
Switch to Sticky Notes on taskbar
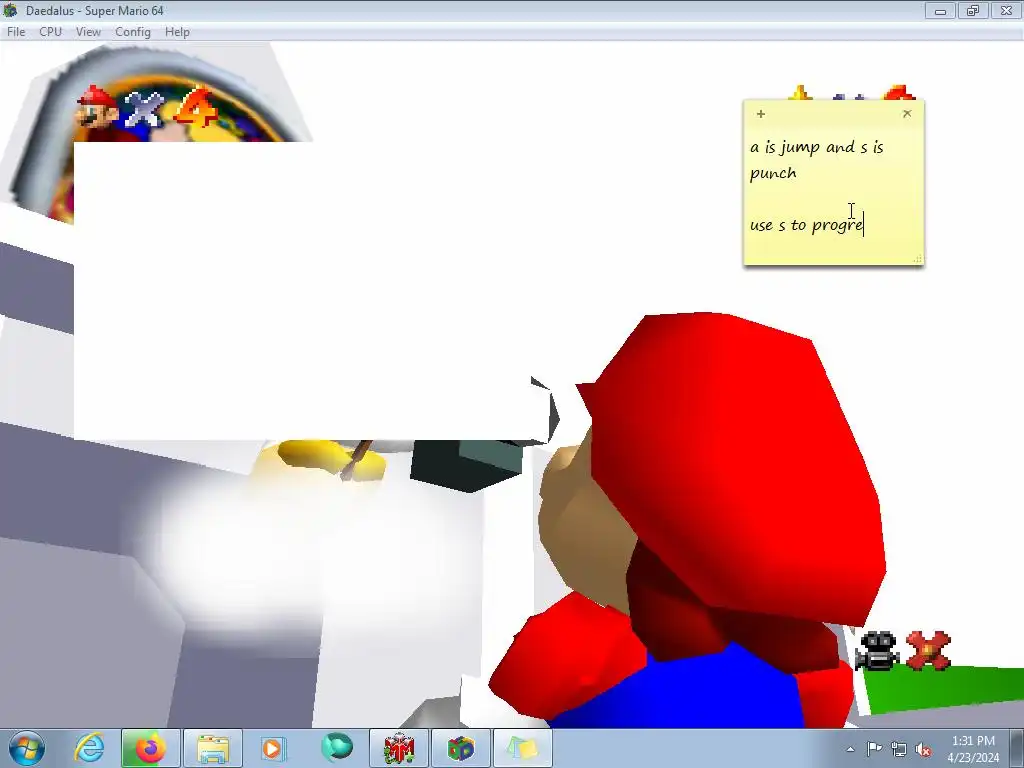pyautogui.click(x=522, y=748)
